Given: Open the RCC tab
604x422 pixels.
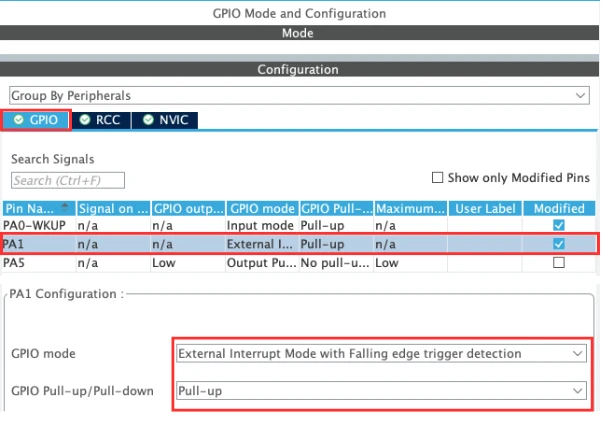Looking at the screenshot, I should pos(100,120).
